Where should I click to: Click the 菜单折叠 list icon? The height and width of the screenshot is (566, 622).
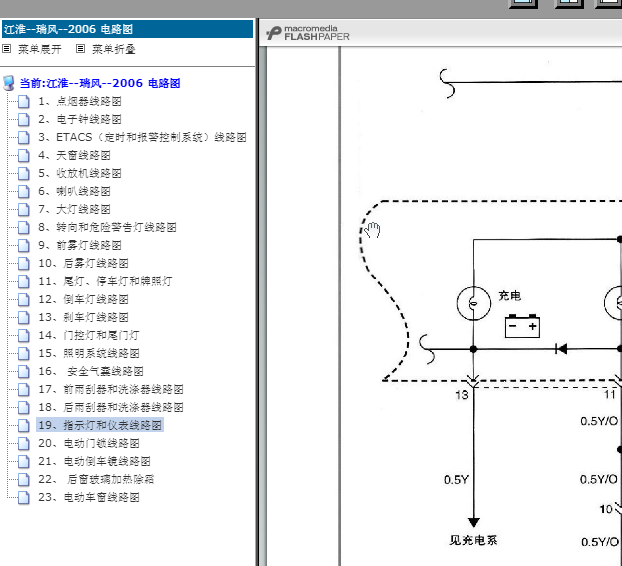(x=81, y=49)
